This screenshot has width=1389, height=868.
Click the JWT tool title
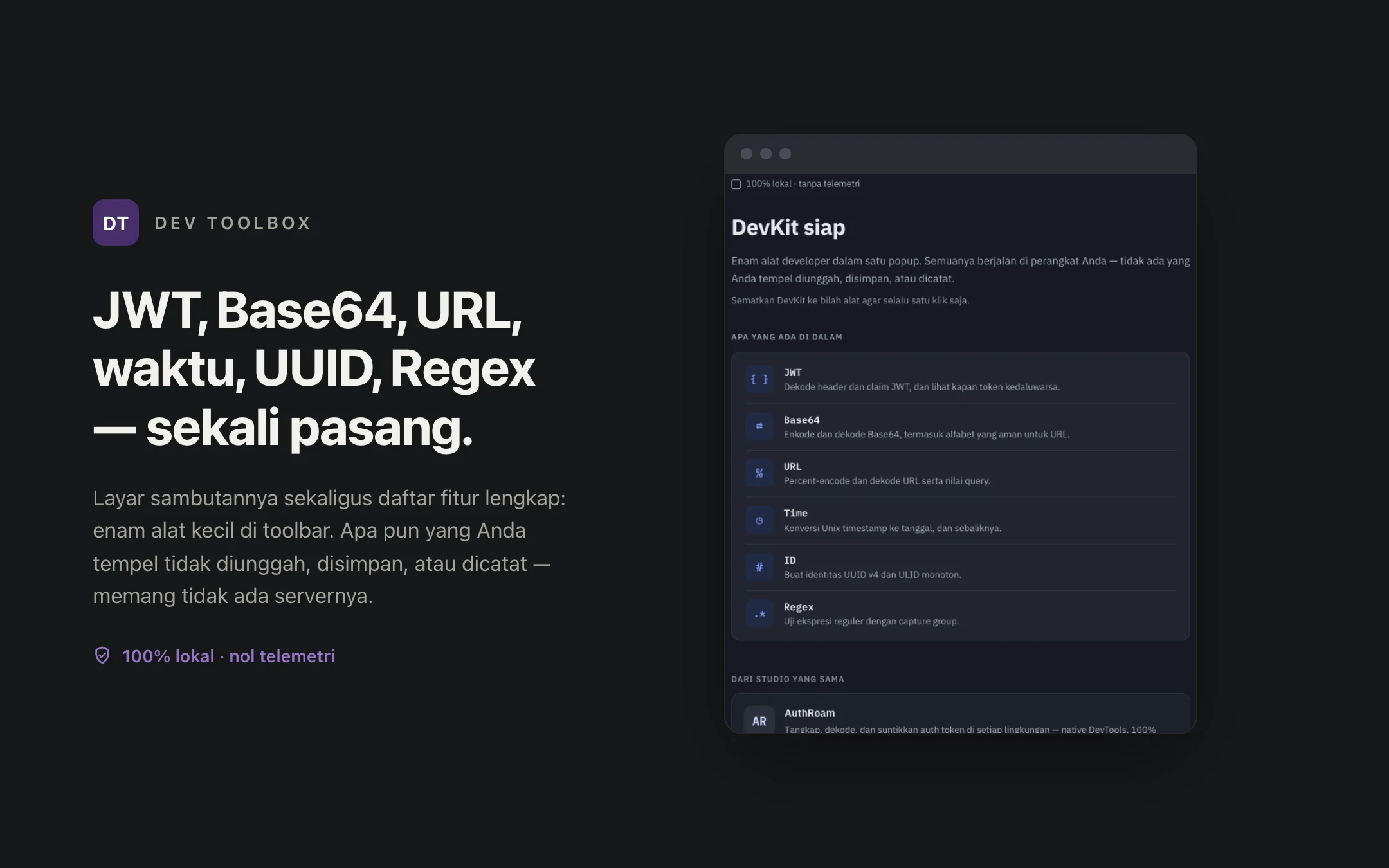793,373
